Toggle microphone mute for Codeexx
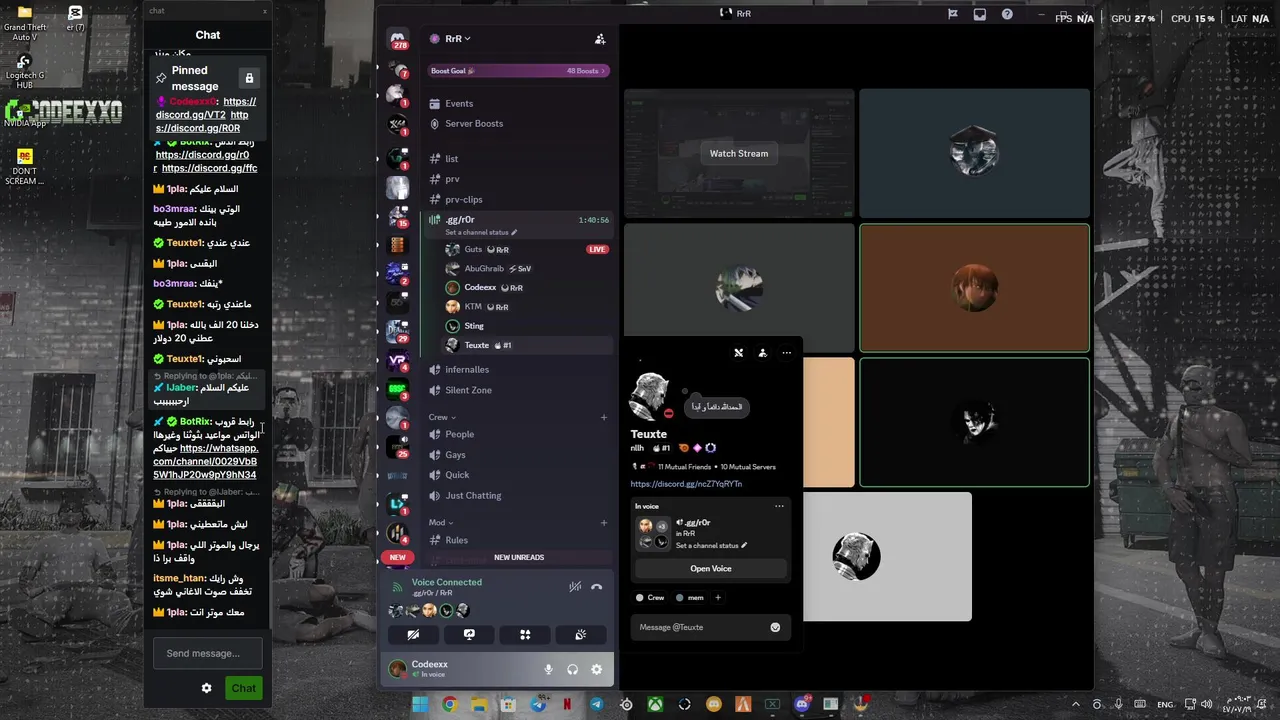The height and width of the screenshot is (720, 1280). pyautogui.click(x=548, y=669)
